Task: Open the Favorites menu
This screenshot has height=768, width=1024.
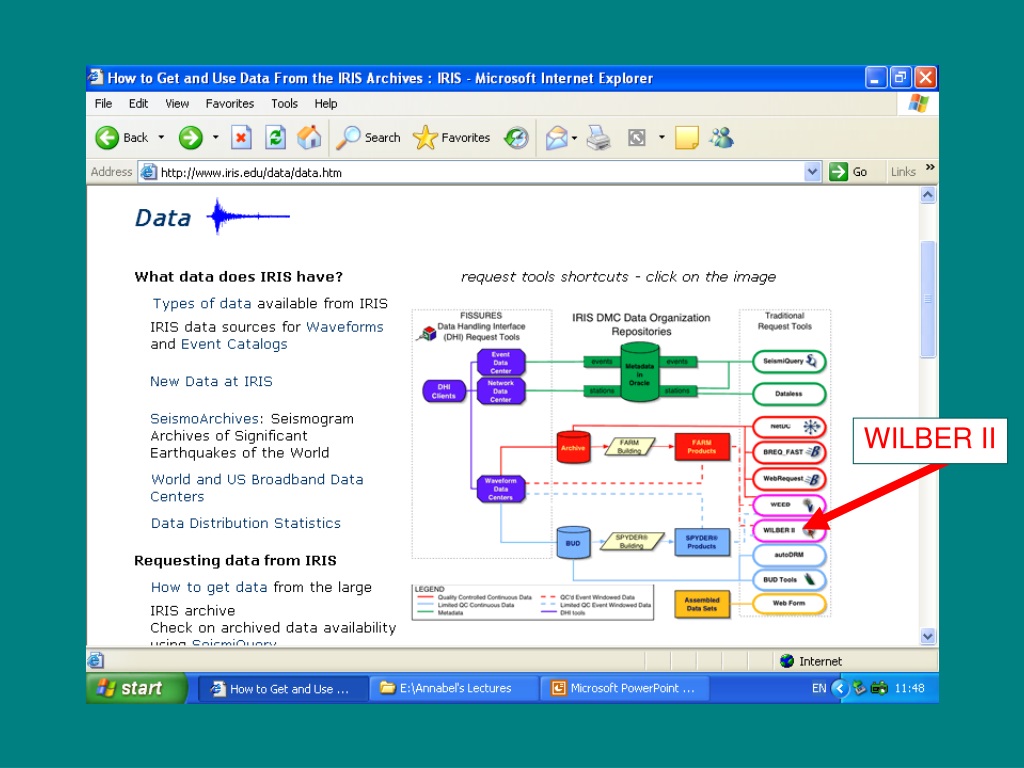Action: 229,103
